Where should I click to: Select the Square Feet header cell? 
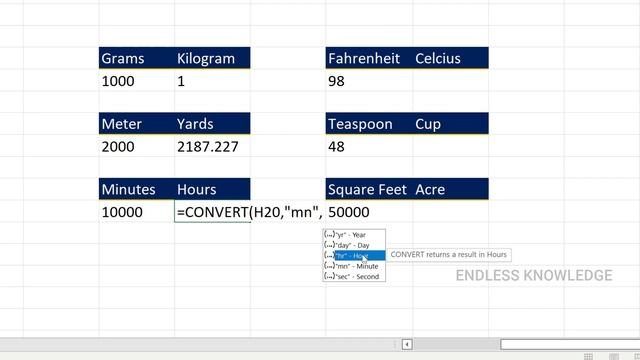[x=369, y=189]
